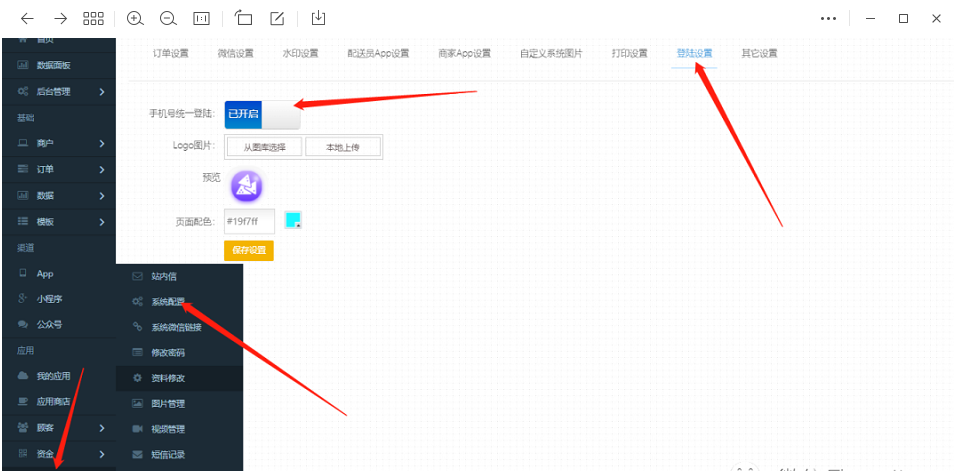
Task: Click the 页面配色 hex color input field
Action: [249, 221]
